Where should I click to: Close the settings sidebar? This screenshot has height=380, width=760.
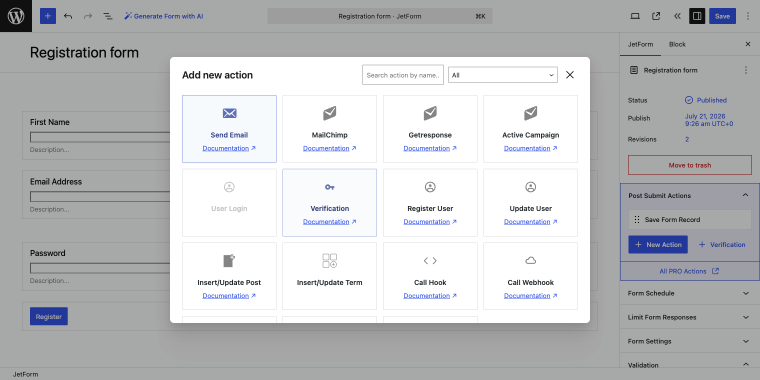tap(747, 44)
